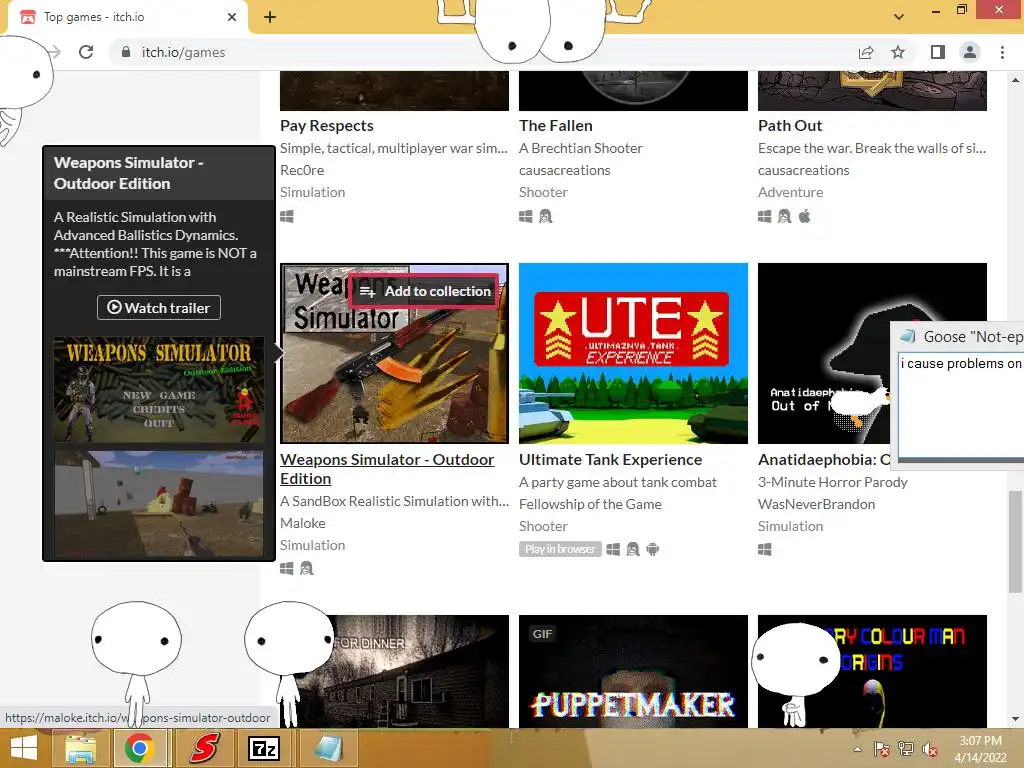Click Shooter genre under The Fallen
The height and width of the screenshot is (768, 1024).
coord(543,192)
